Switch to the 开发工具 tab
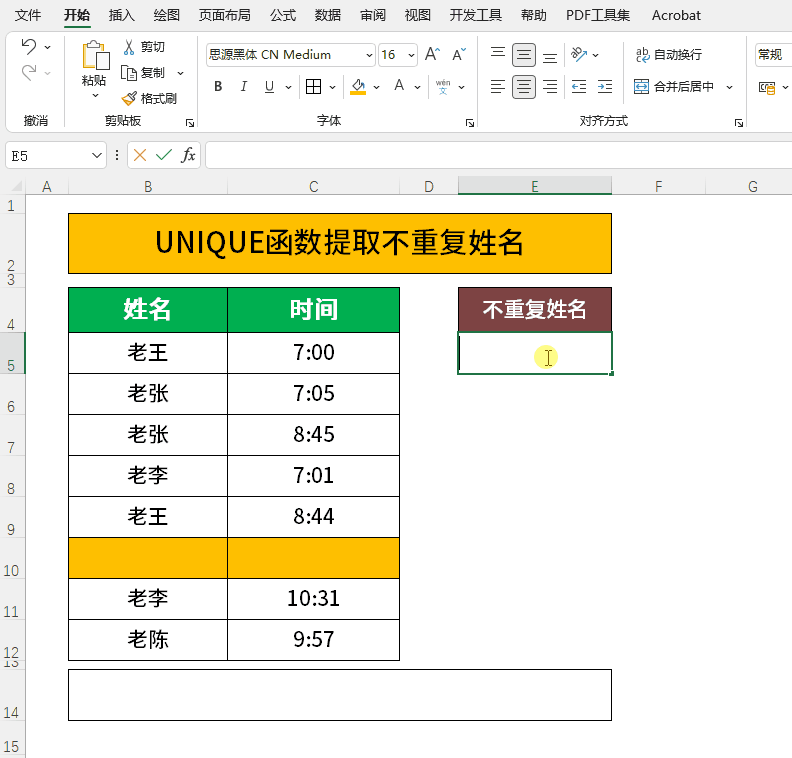792x758 pixels. point(476,15)
